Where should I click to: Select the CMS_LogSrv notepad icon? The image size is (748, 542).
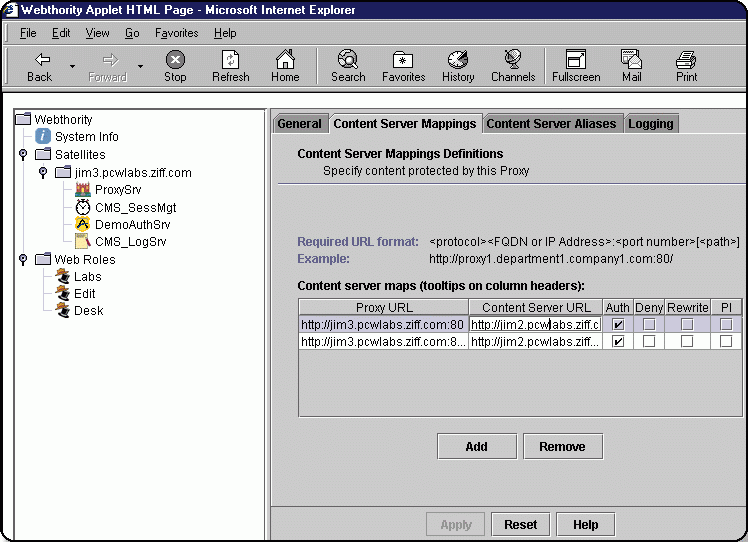(83, 241)
